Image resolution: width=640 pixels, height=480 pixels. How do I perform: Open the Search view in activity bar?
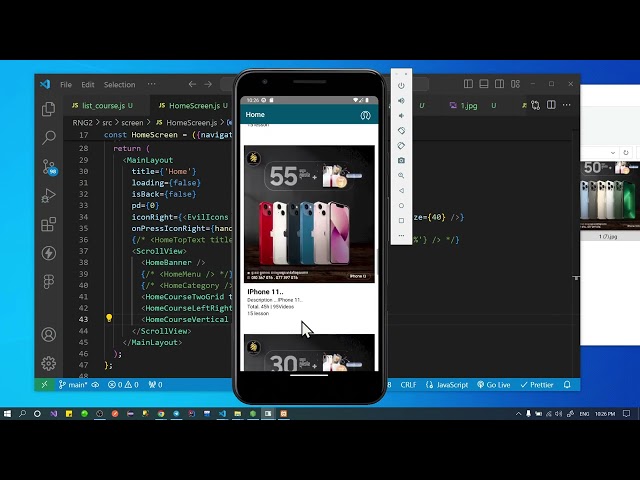point(49,138)
